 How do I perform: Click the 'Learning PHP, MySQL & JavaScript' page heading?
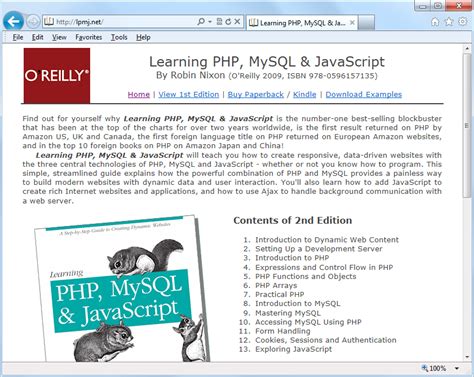click(267, 62)
